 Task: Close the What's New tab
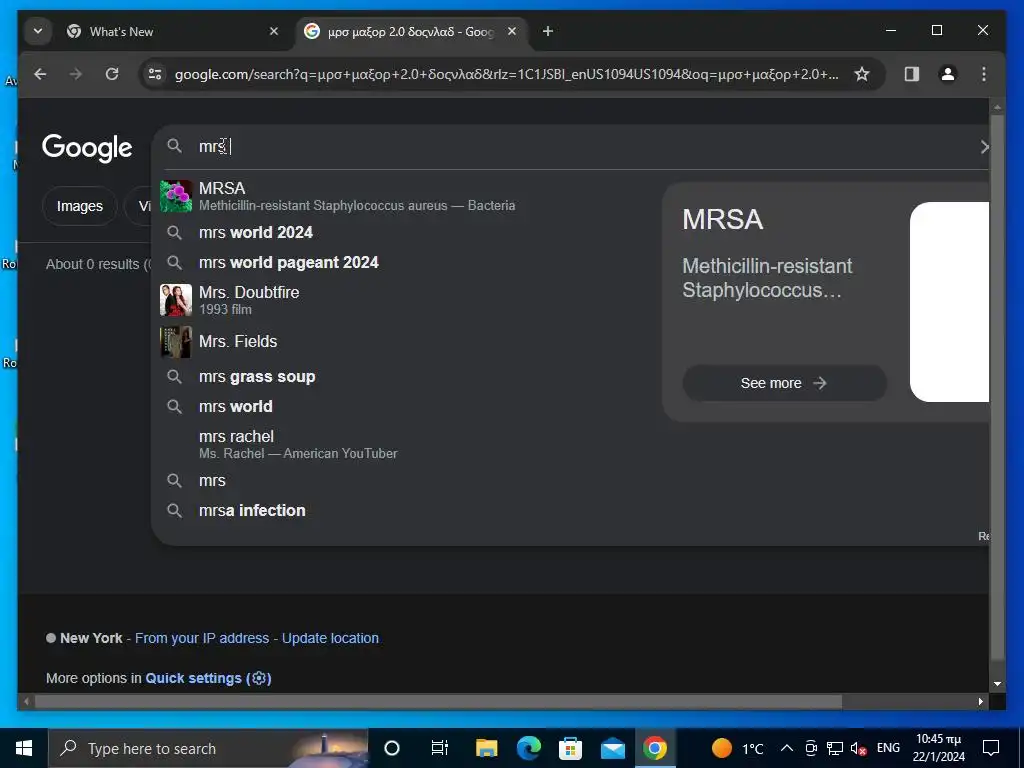point(274,31)
